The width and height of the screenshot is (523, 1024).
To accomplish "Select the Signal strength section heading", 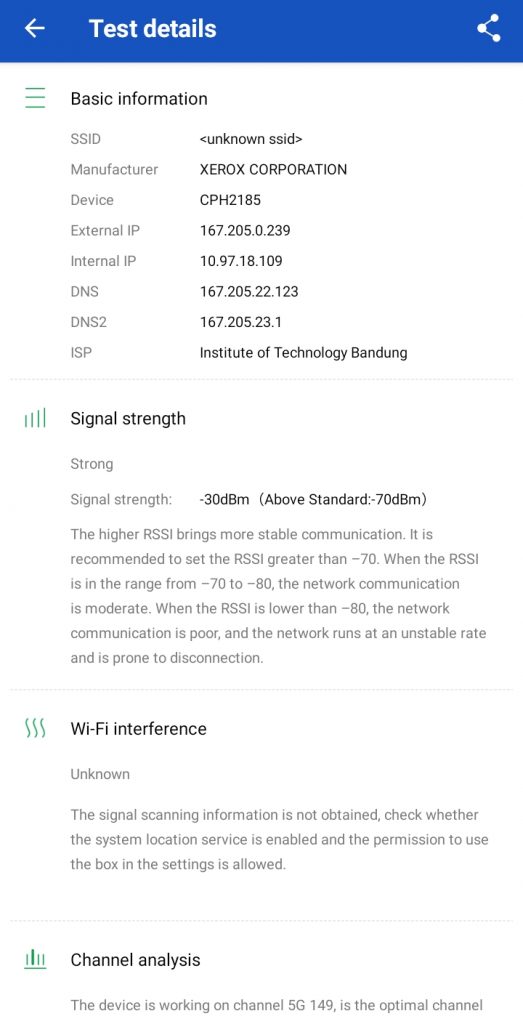I will pos(128,419).
